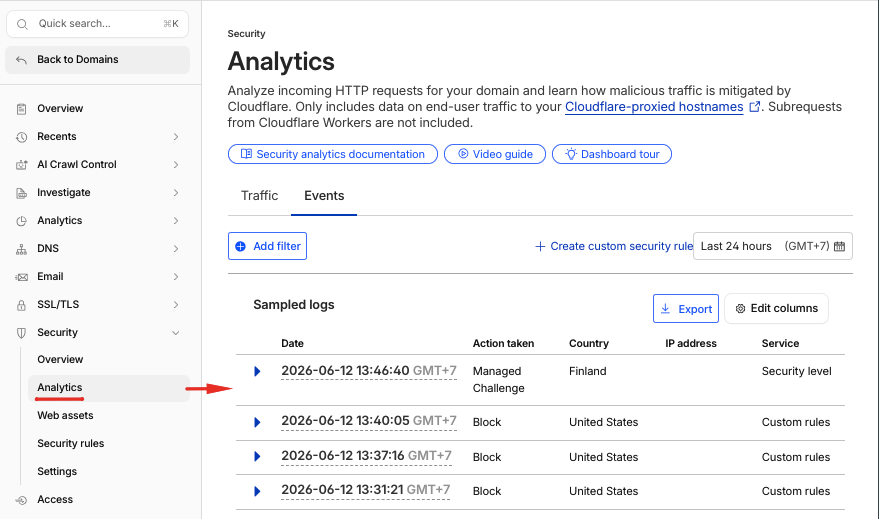Expand the AI Crawl Control section

(176, 165)
